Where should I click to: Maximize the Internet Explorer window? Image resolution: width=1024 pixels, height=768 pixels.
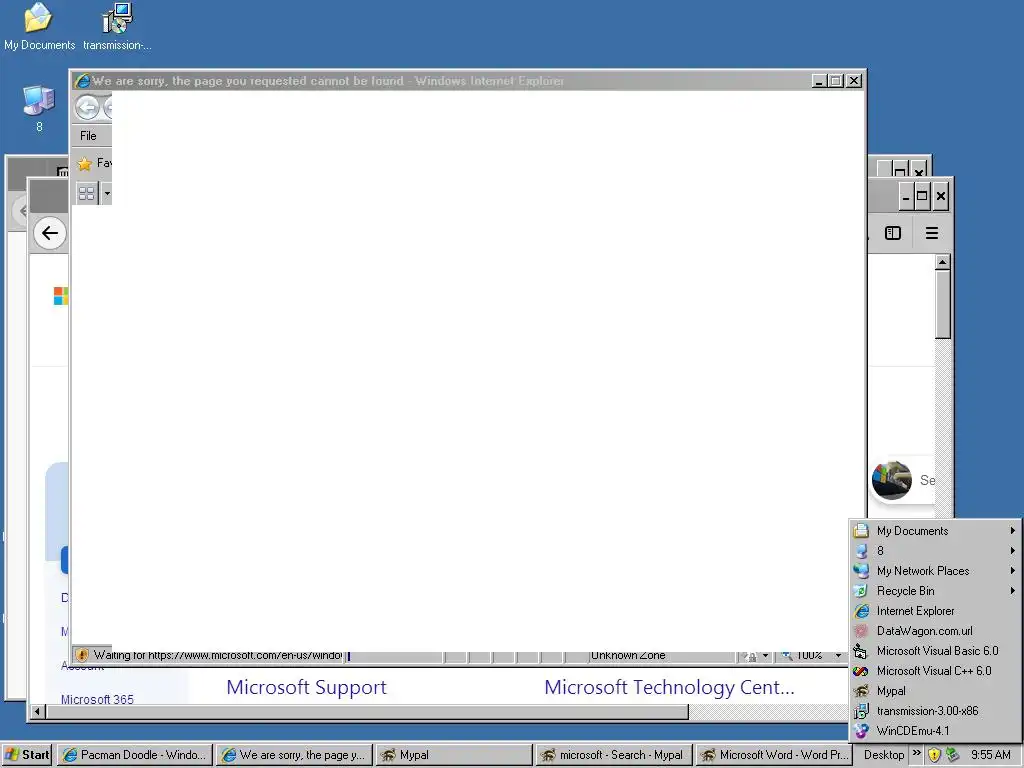pos(836,81)
